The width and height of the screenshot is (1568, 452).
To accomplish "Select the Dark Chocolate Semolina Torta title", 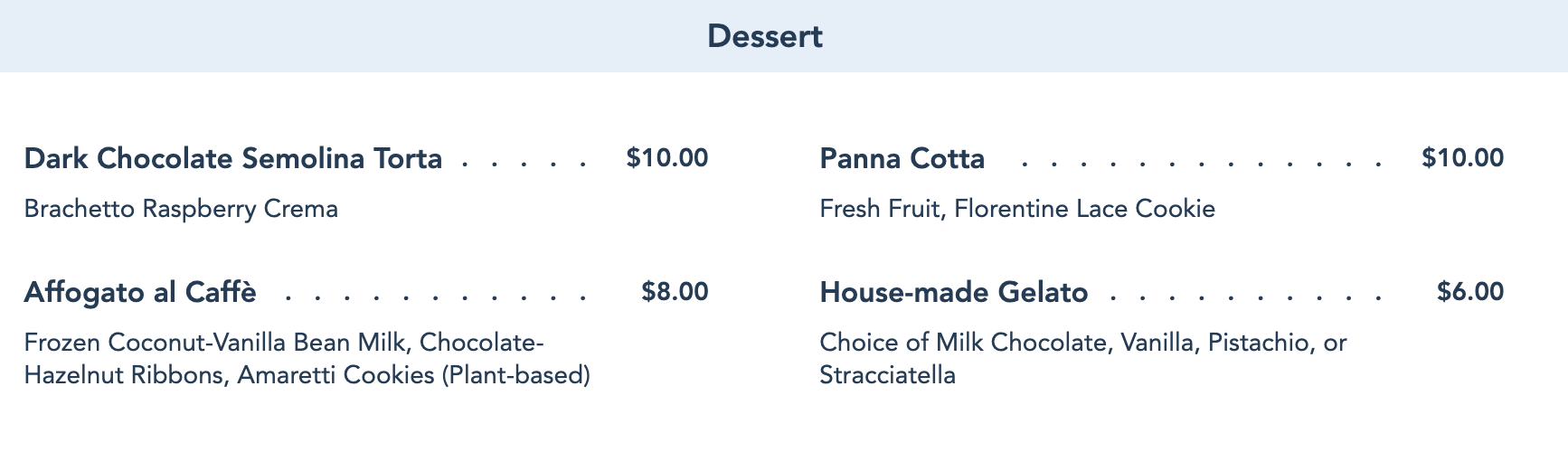I will tap(233, 158).
